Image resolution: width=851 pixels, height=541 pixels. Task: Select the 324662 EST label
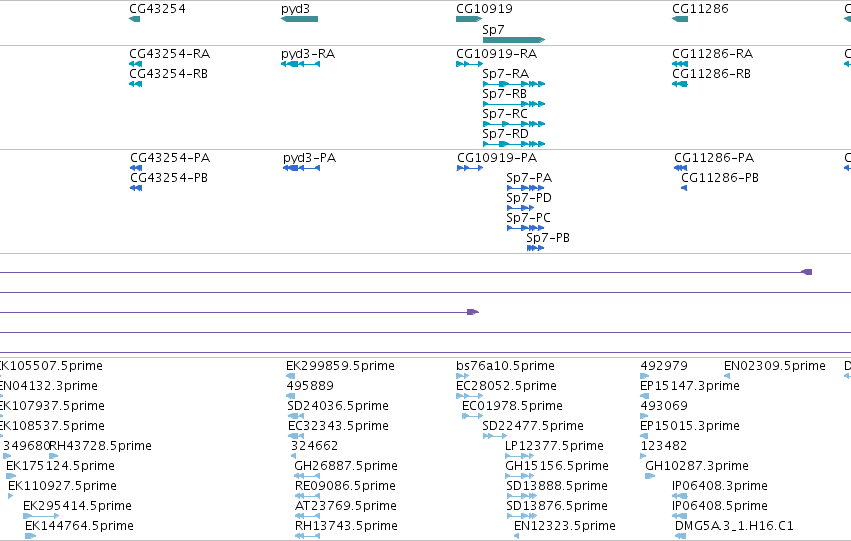(x=315, y=446)
